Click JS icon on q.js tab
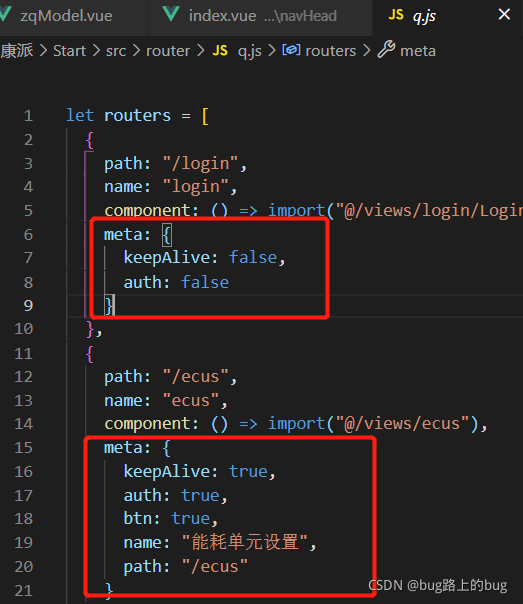The height and width of the screenshot is (604, 523). pos(396,15)
